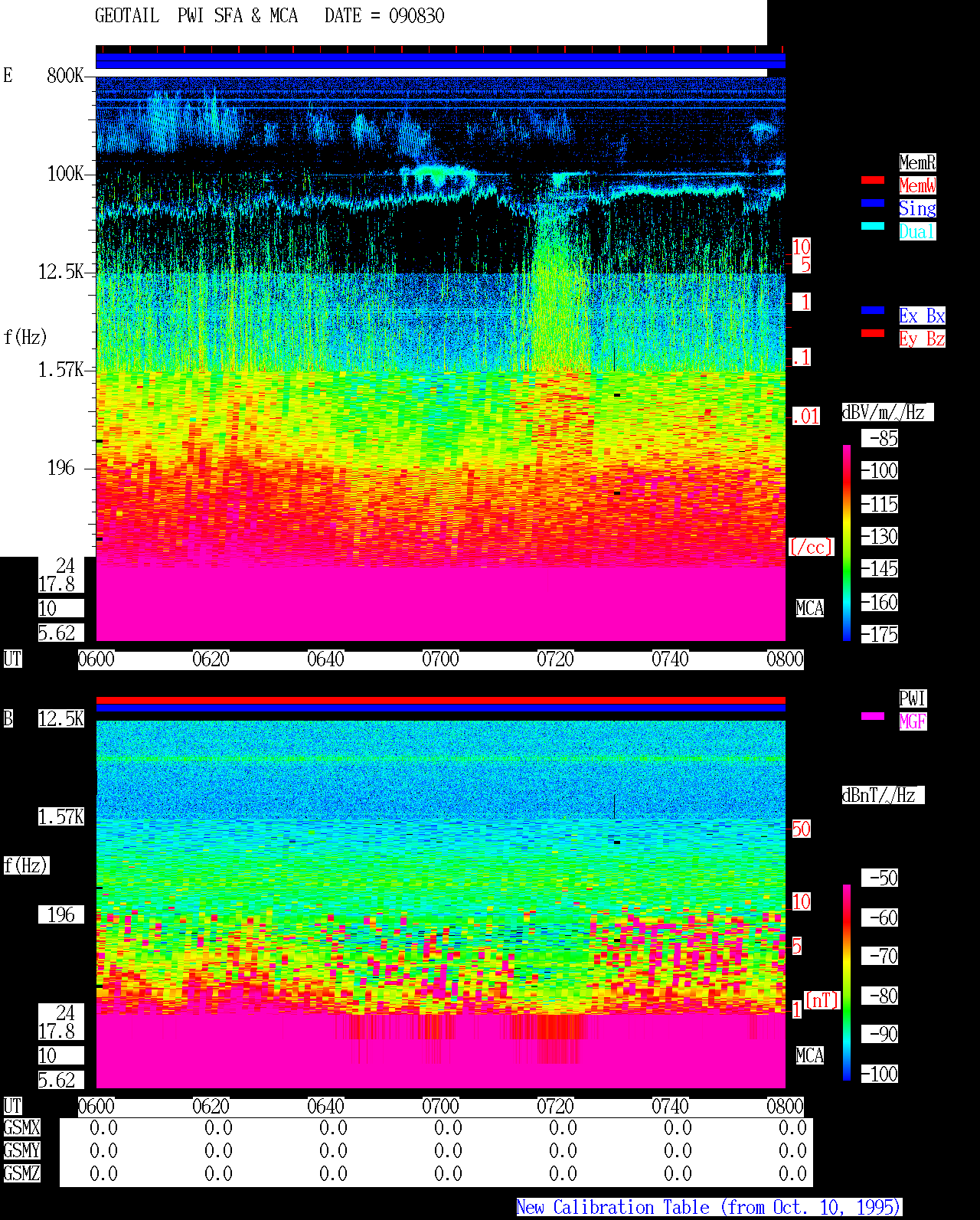980x1220 pixels.
Task: Click the 12.5K label on E panel axis
Action: point(61,271)
